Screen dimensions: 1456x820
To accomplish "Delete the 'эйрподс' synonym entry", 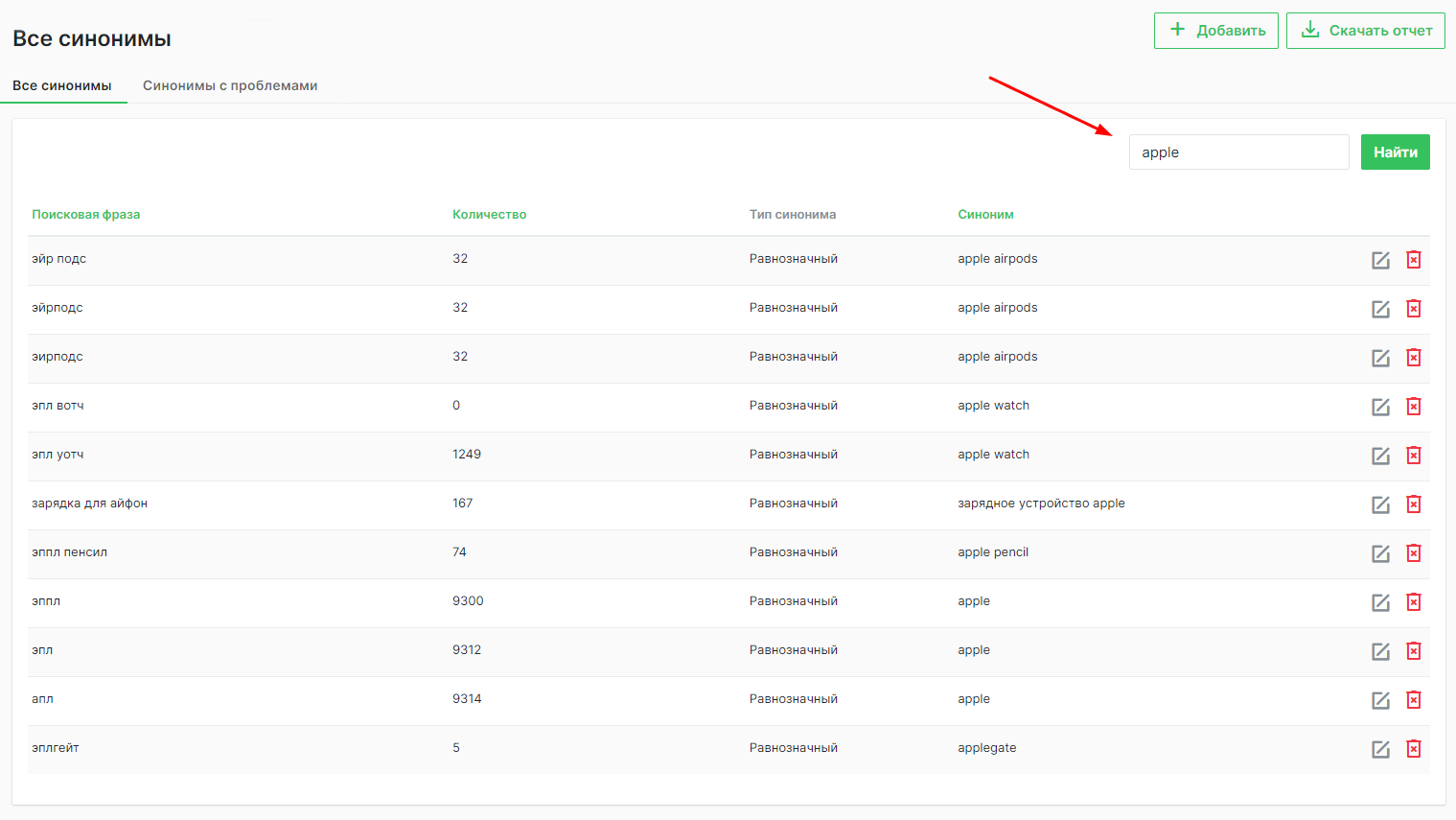I will tap(1413, 309).
